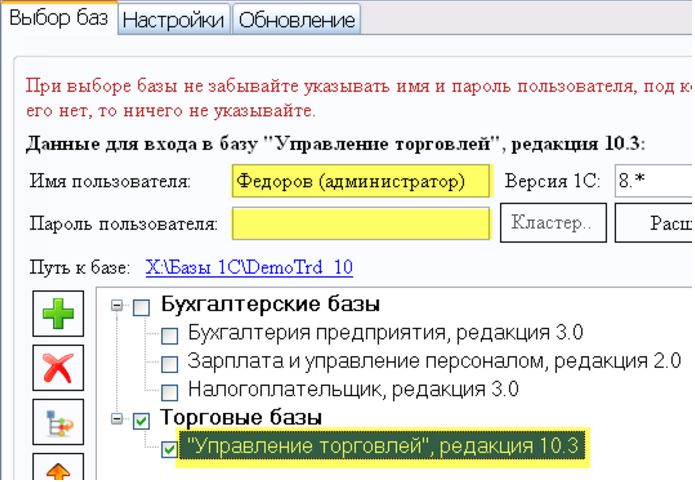Select Бухгалтерия предприятия, редакция 3.0 row
The width and height of the screenshot is (695, 482).
[385, 333]
